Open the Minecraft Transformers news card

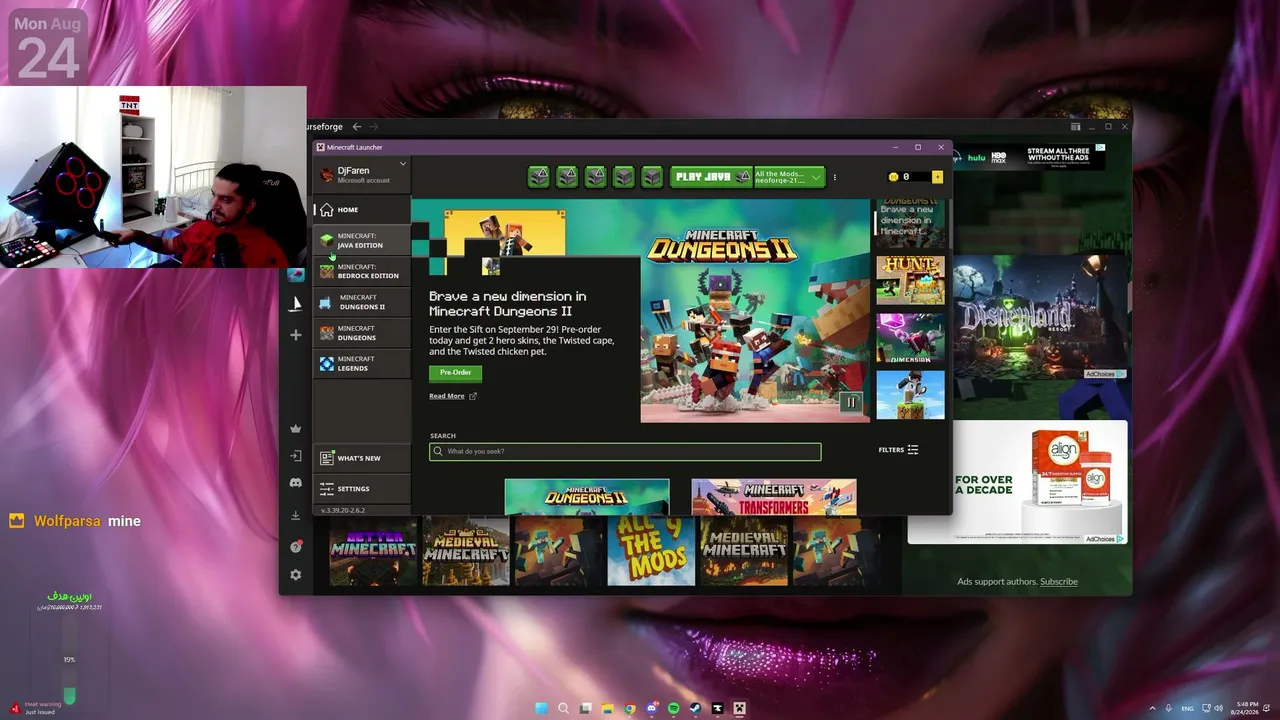[x=774, y=496]
